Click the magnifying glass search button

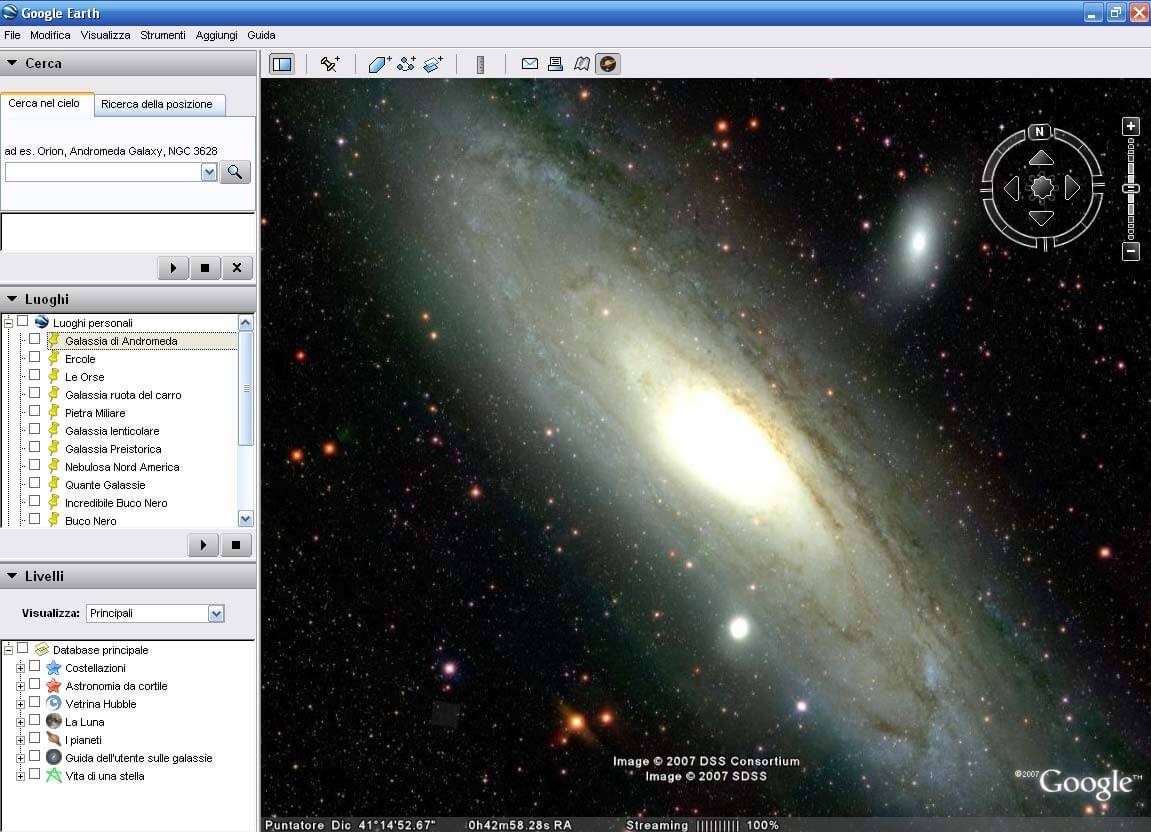[x=235, y=172]
